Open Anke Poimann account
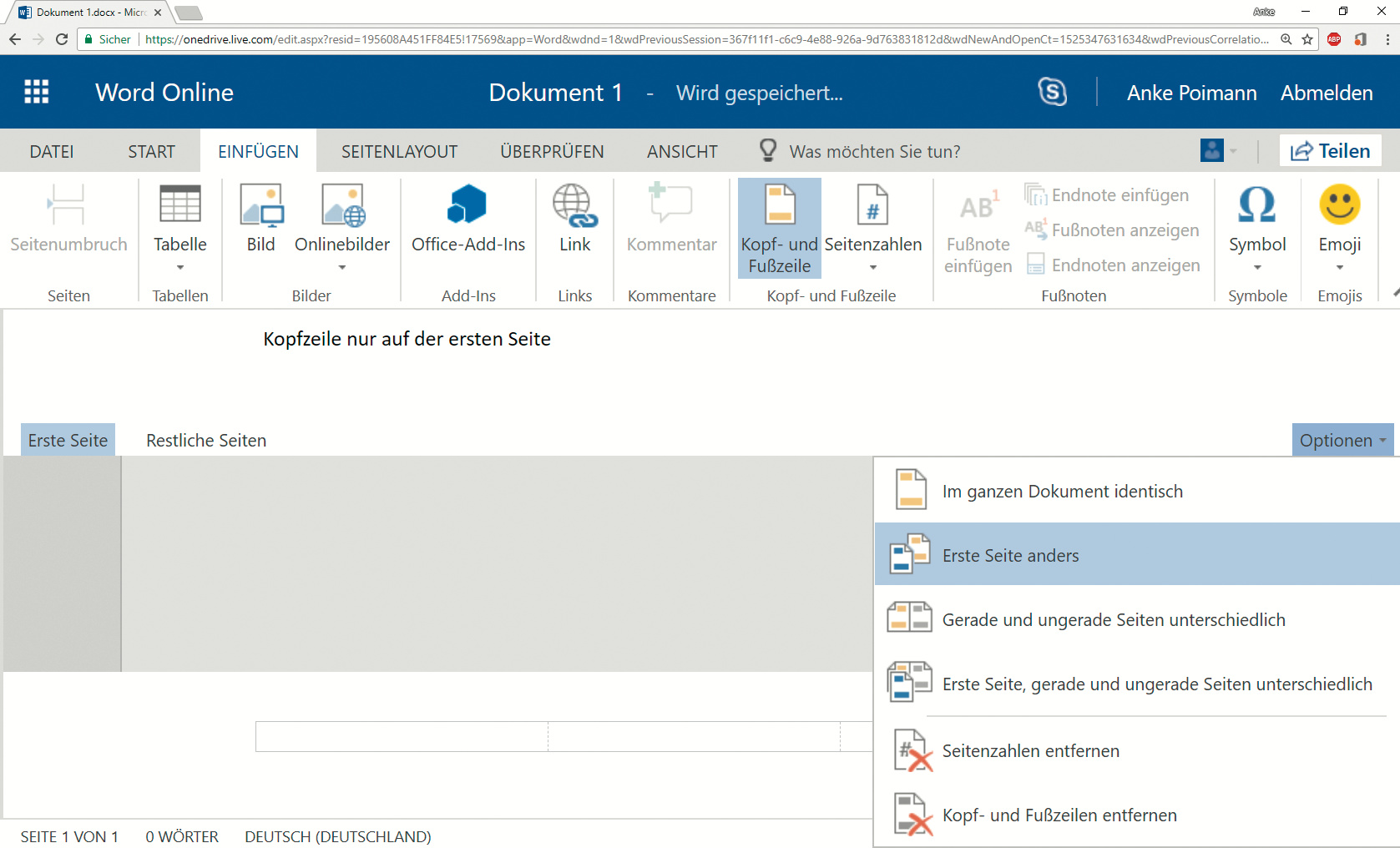Viewport: 1400px width, 848px height. coord(1191,93)
